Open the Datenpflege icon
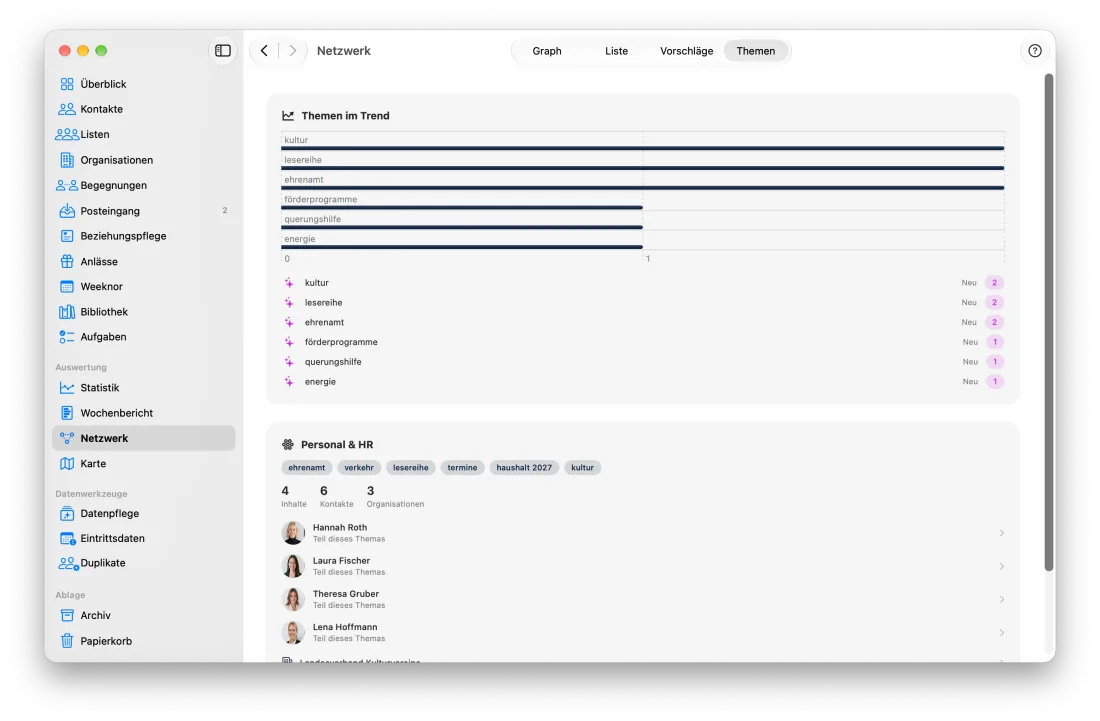Image resolution: width=1100 pixels, height=721 pixels. pyautogui.click(x=67, y=513)
